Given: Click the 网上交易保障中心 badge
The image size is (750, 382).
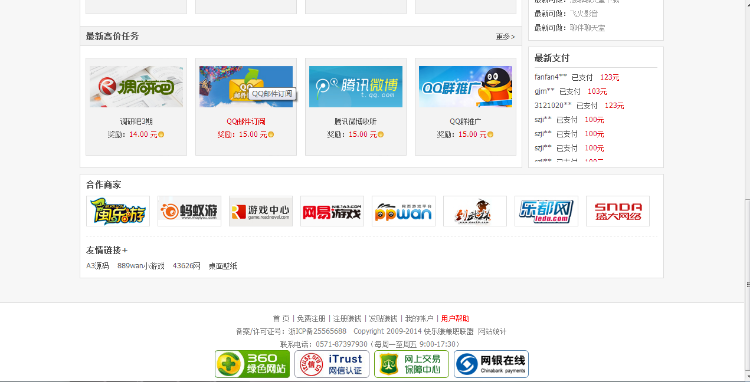Looking at the screenshot, I should point(411,364).
